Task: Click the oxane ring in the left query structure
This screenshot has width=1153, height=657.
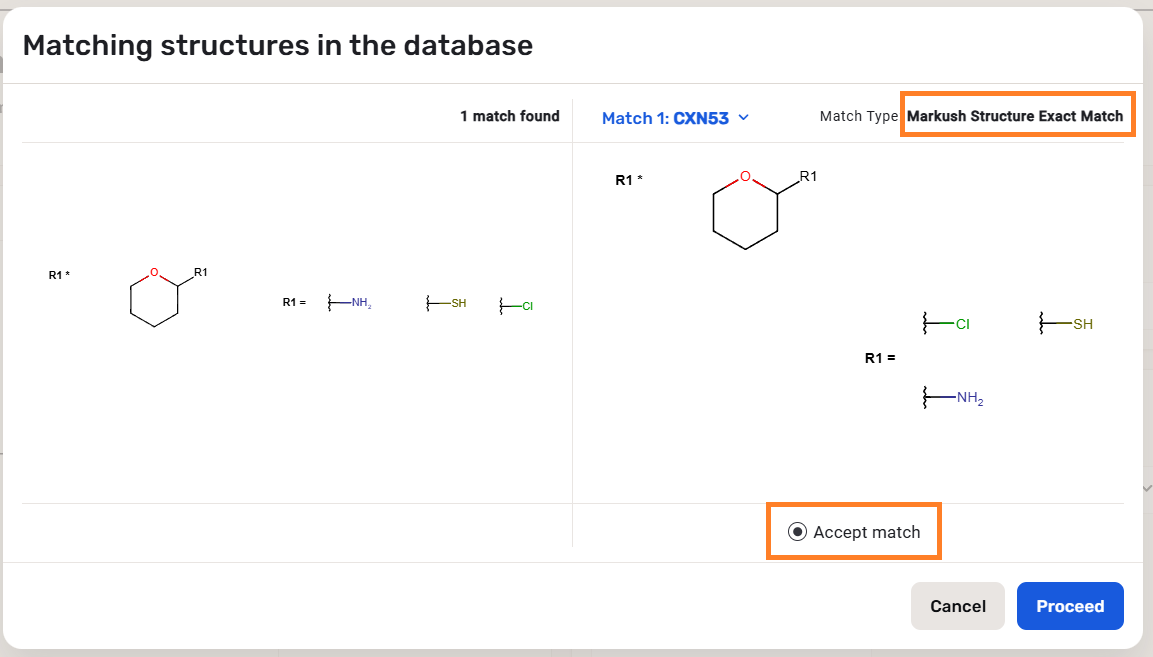Action: pyautogui.click(x=154, y=297)
